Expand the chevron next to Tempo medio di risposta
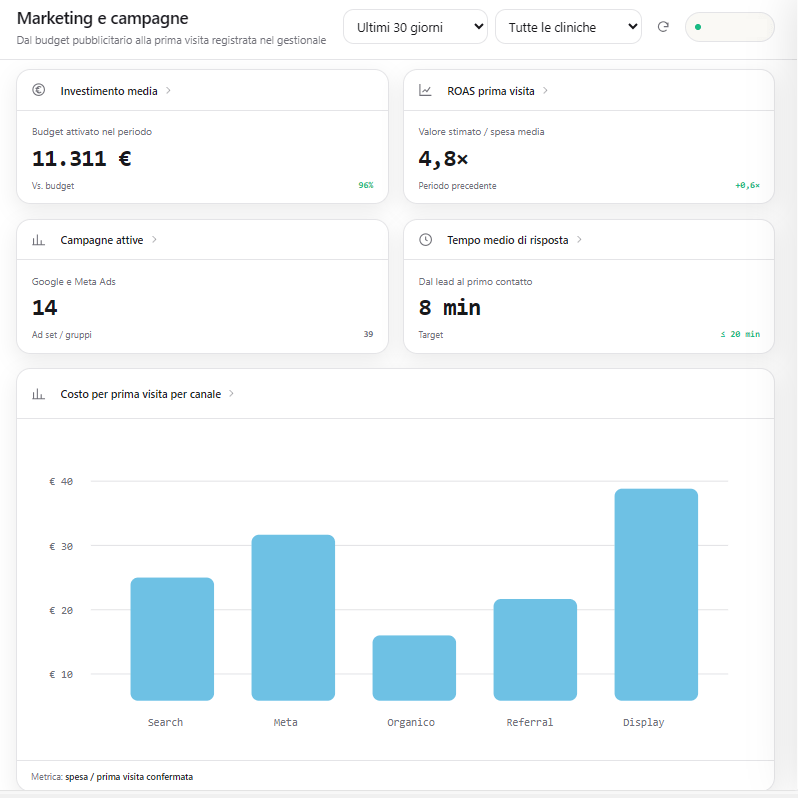798x798 pixels. click(x=579, y=240)
